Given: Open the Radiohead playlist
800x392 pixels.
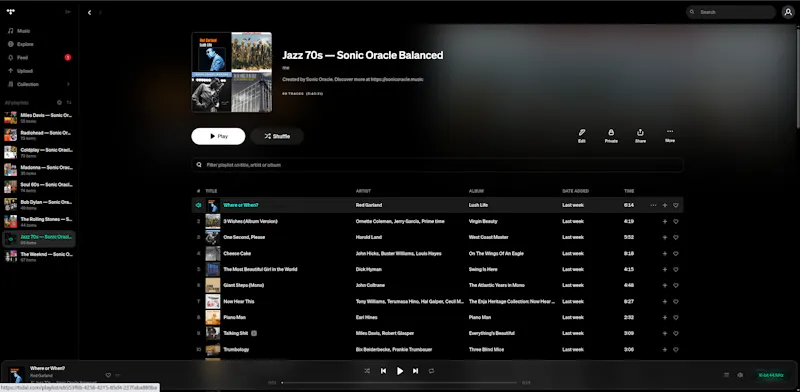Looking at the screenshot, I should tap(39, 135).
